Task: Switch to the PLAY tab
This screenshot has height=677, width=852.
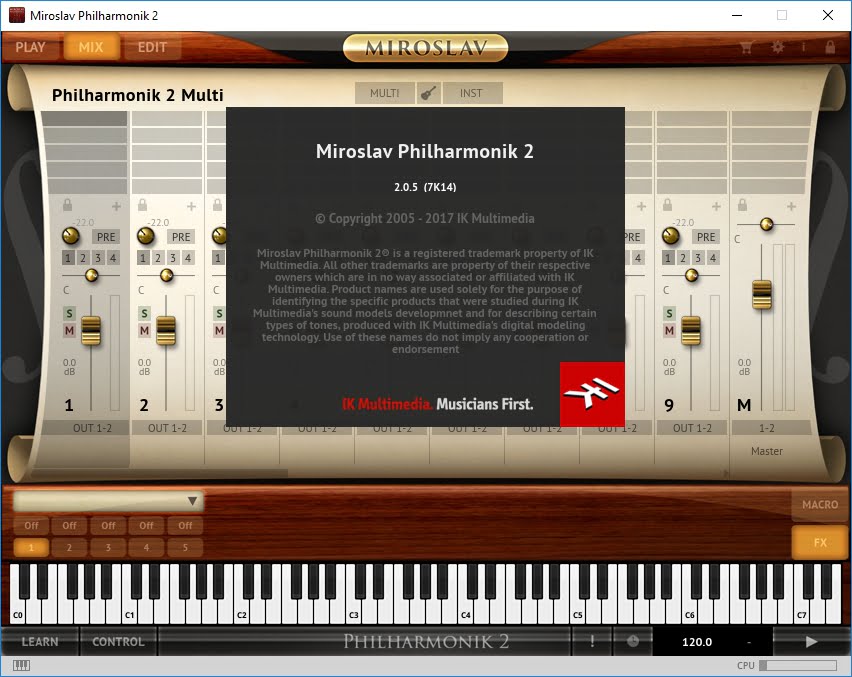Action: [30, 47]
